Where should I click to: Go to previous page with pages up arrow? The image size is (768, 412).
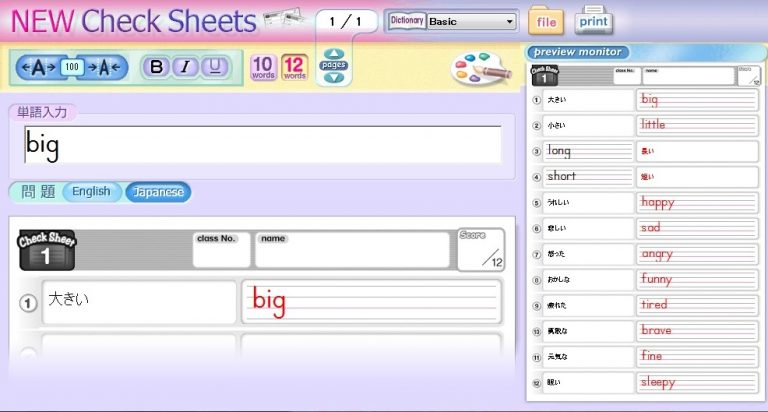point(334,55)
